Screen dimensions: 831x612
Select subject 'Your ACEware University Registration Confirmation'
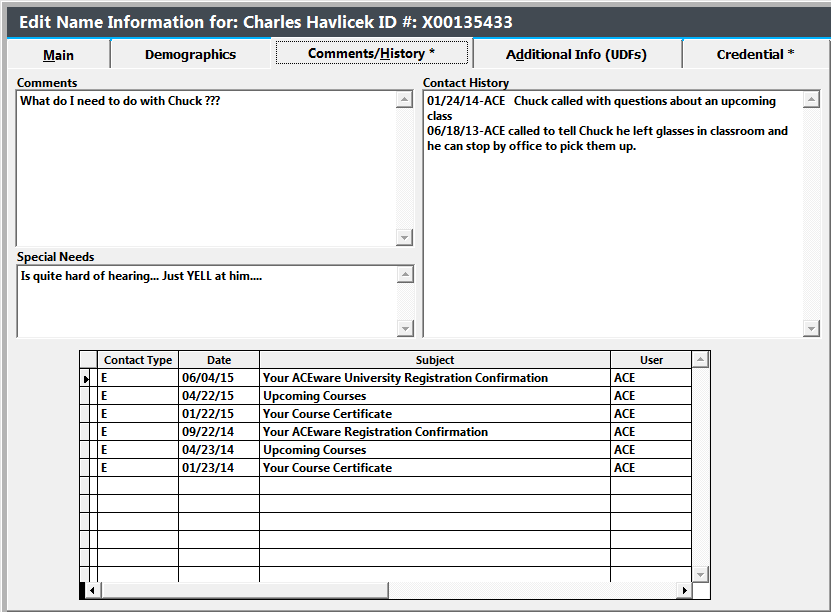tap(435, 378)
